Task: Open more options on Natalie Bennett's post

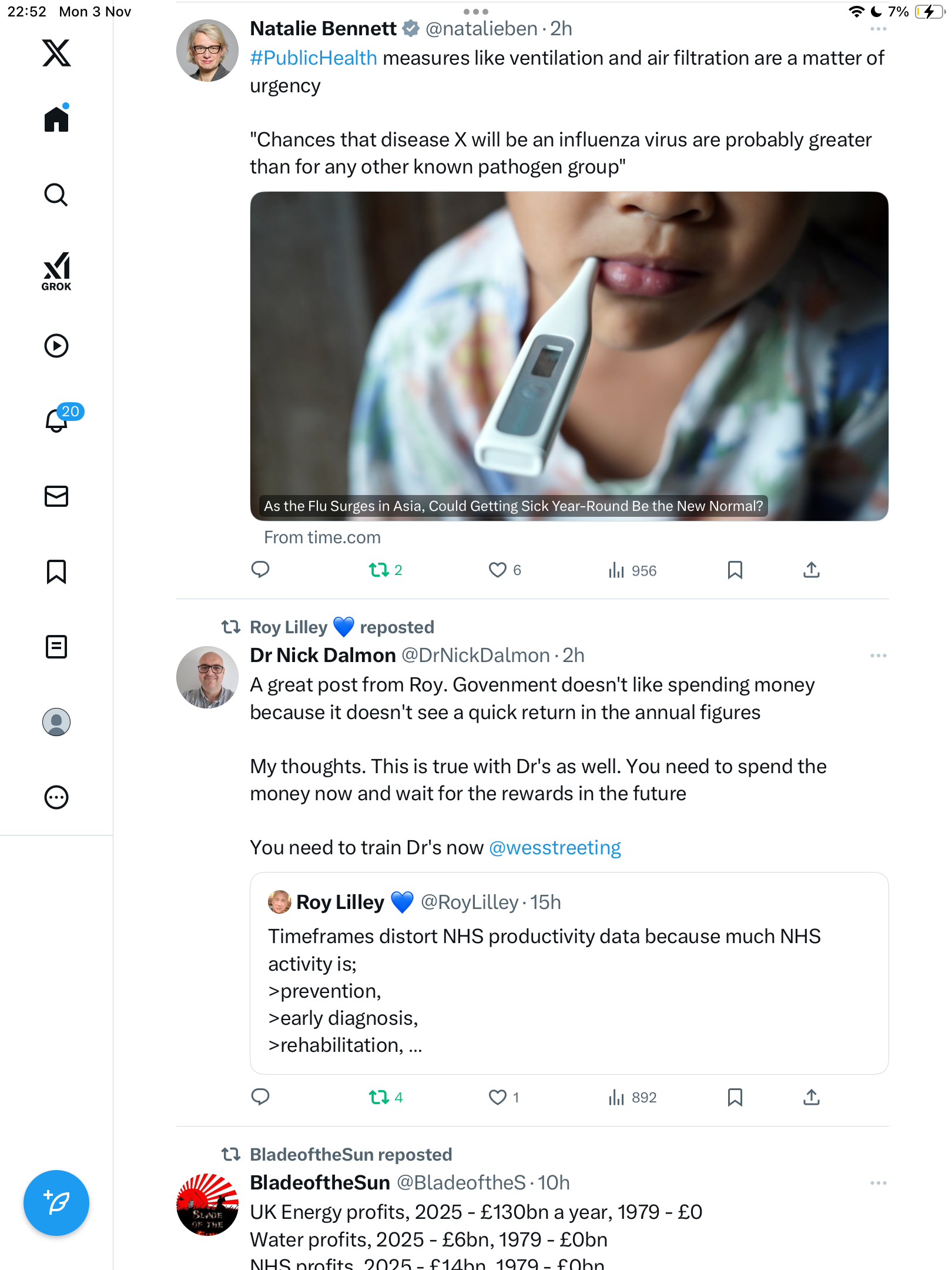Action: tap(878, 29)
